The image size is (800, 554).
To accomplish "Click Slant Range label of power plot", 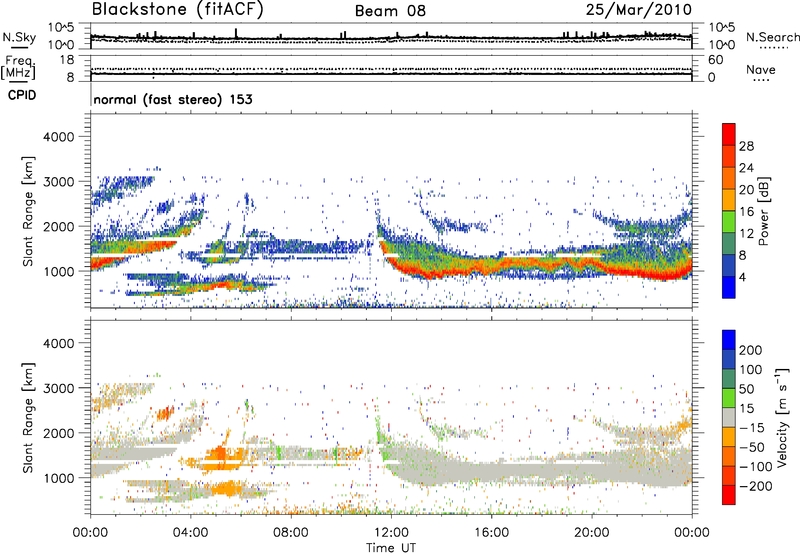I will click(x=28, y=211).
